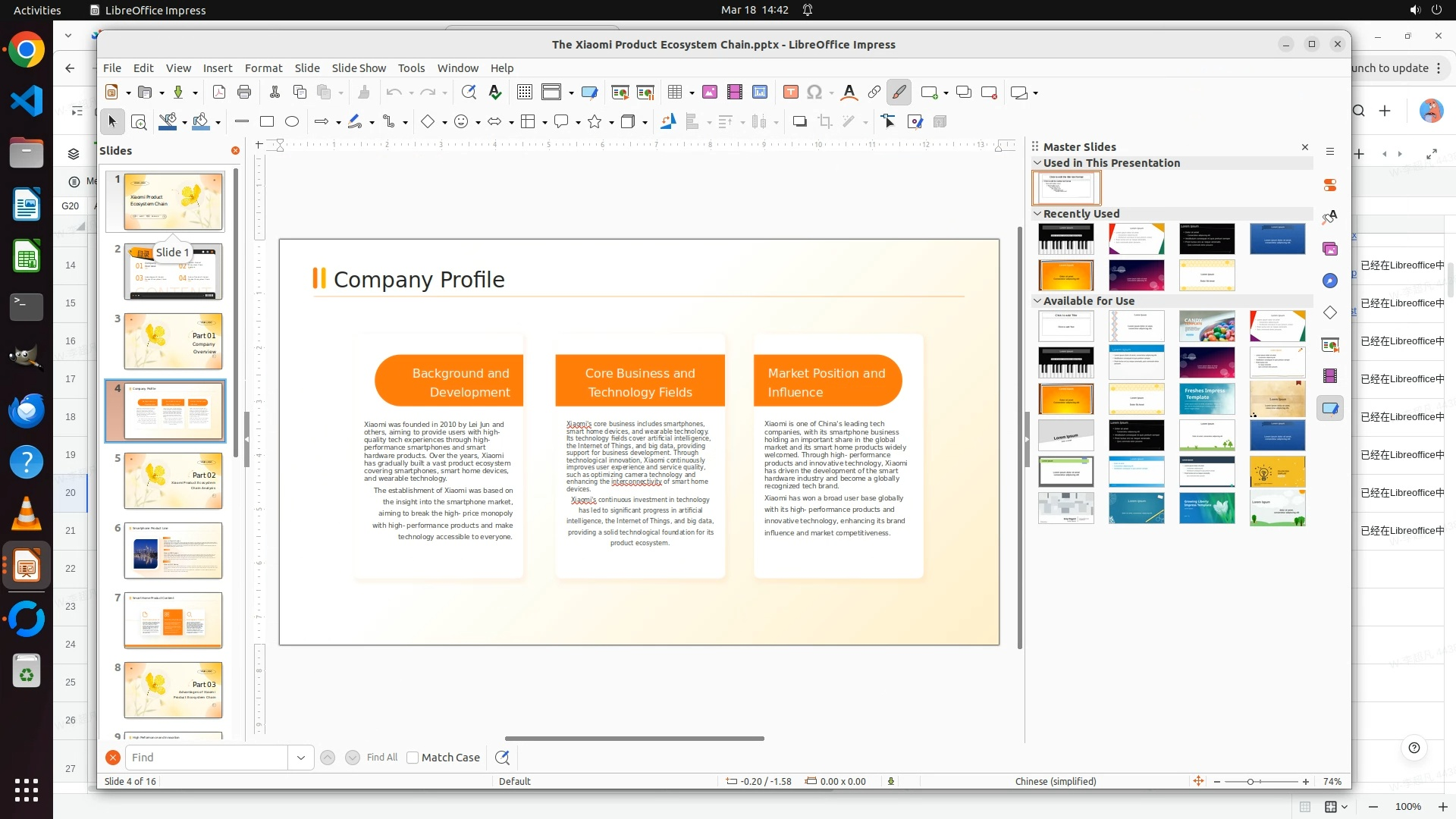This screenshot has width=1456, height=819.
Task: Open the Format menu
Action: [x=263, y=68]
